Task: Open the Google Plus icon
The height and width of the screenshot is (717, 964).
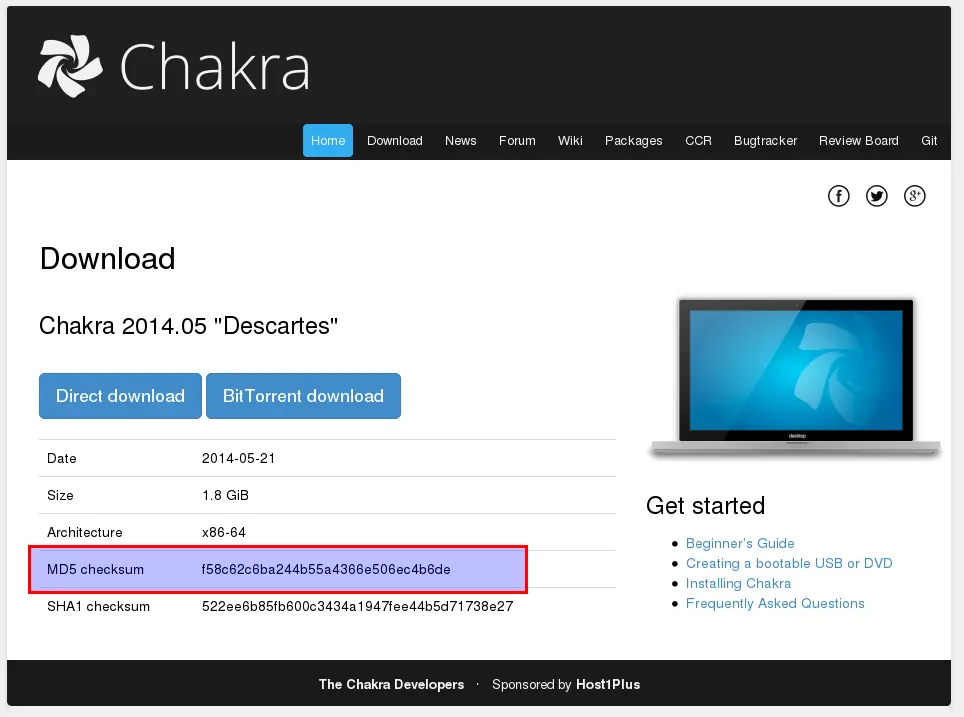Action: coord(915,196)
